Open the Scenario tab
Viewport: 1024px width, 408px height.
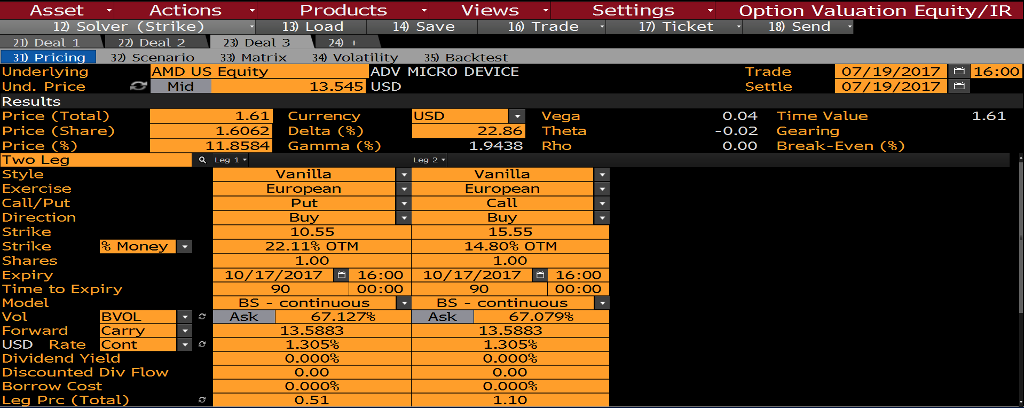[x=152, y=57]
